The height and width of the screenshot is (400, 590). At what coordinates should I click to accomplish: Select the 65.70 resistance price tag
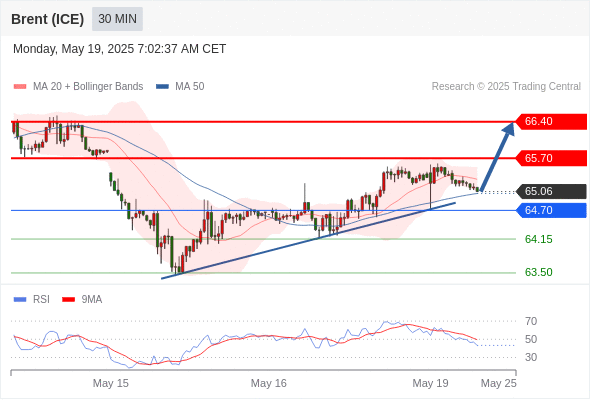551,158
